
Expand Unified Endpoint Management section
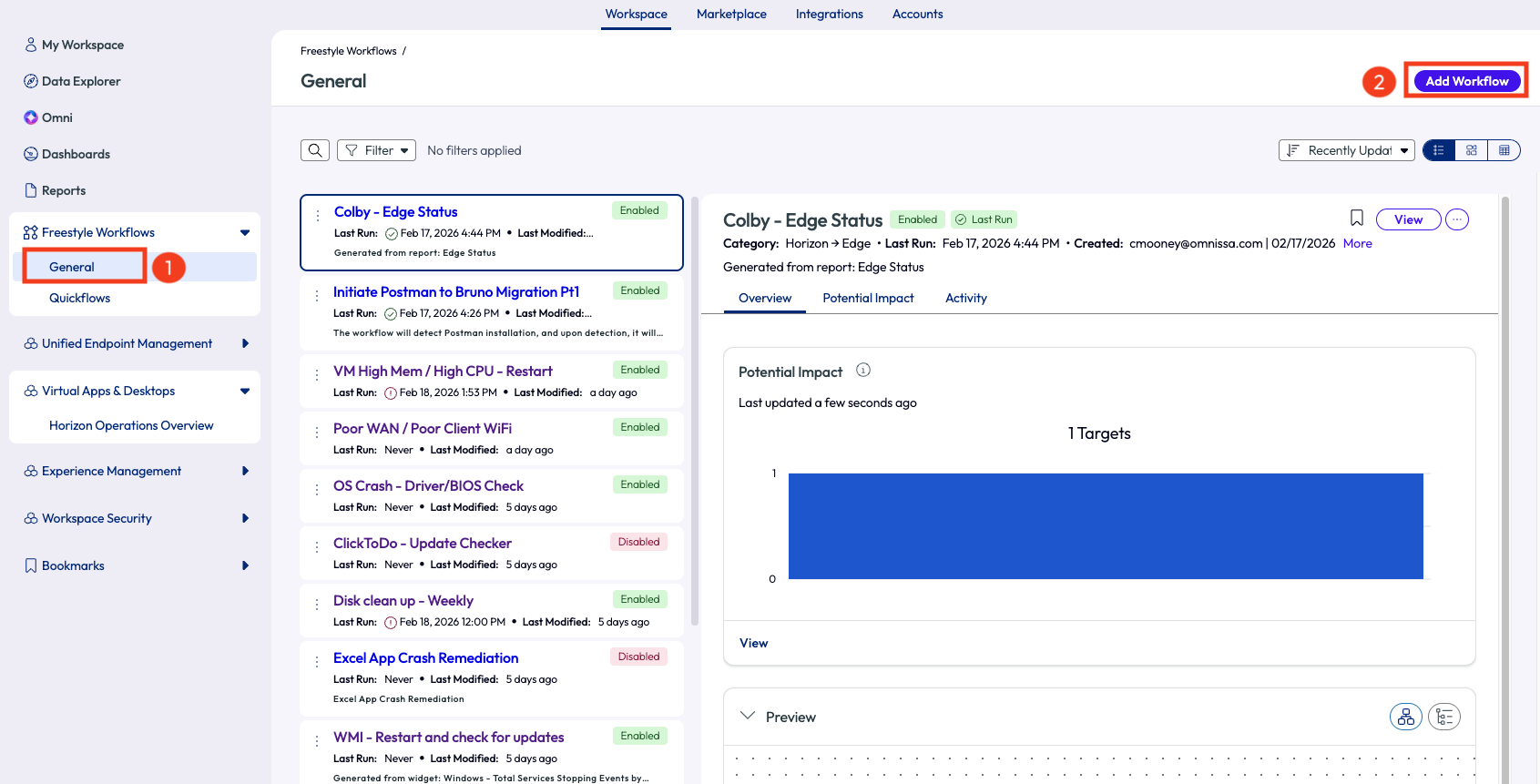click(245, 343)
